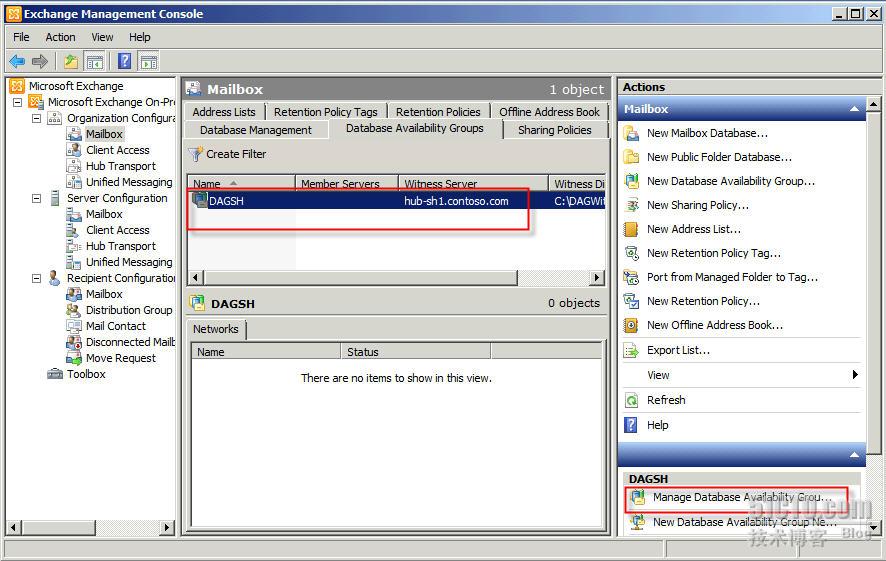
Task: Click the Recipient Configuration person icon
Action: (x=54, y=278)
